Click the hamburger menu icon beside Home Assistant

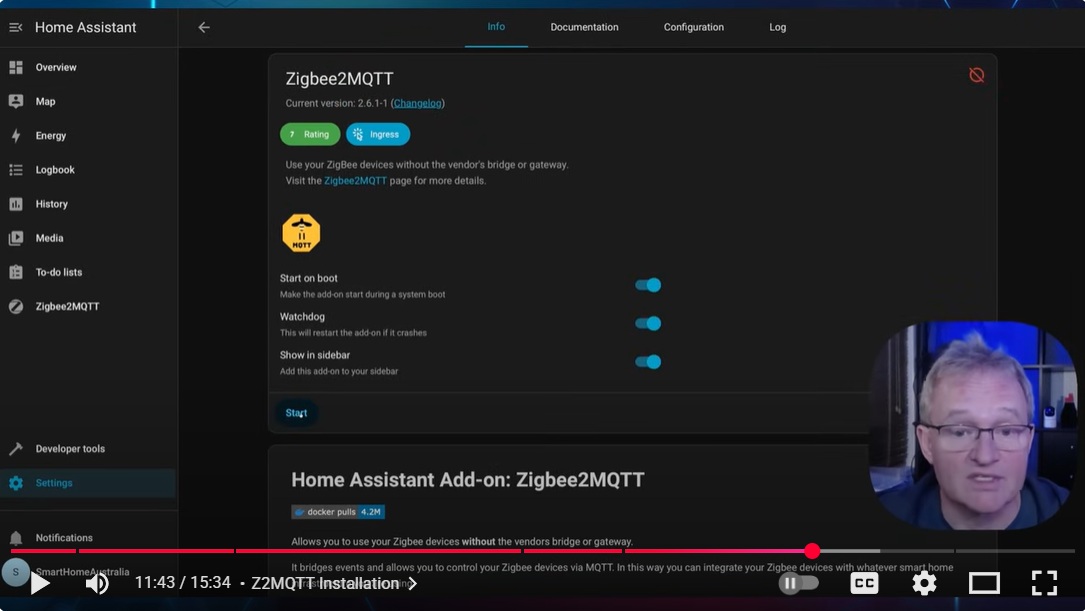pyautogui.click(x=15, y=27)
